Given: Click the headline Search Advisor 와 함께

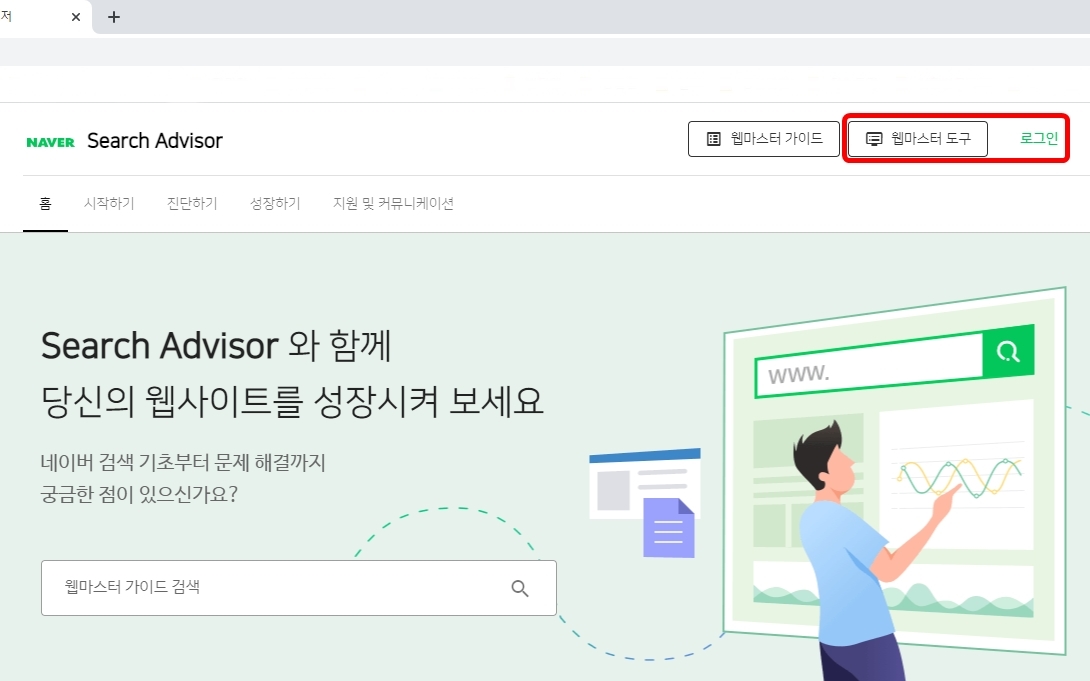Looking at the screenshot, I should pos(216,346).
